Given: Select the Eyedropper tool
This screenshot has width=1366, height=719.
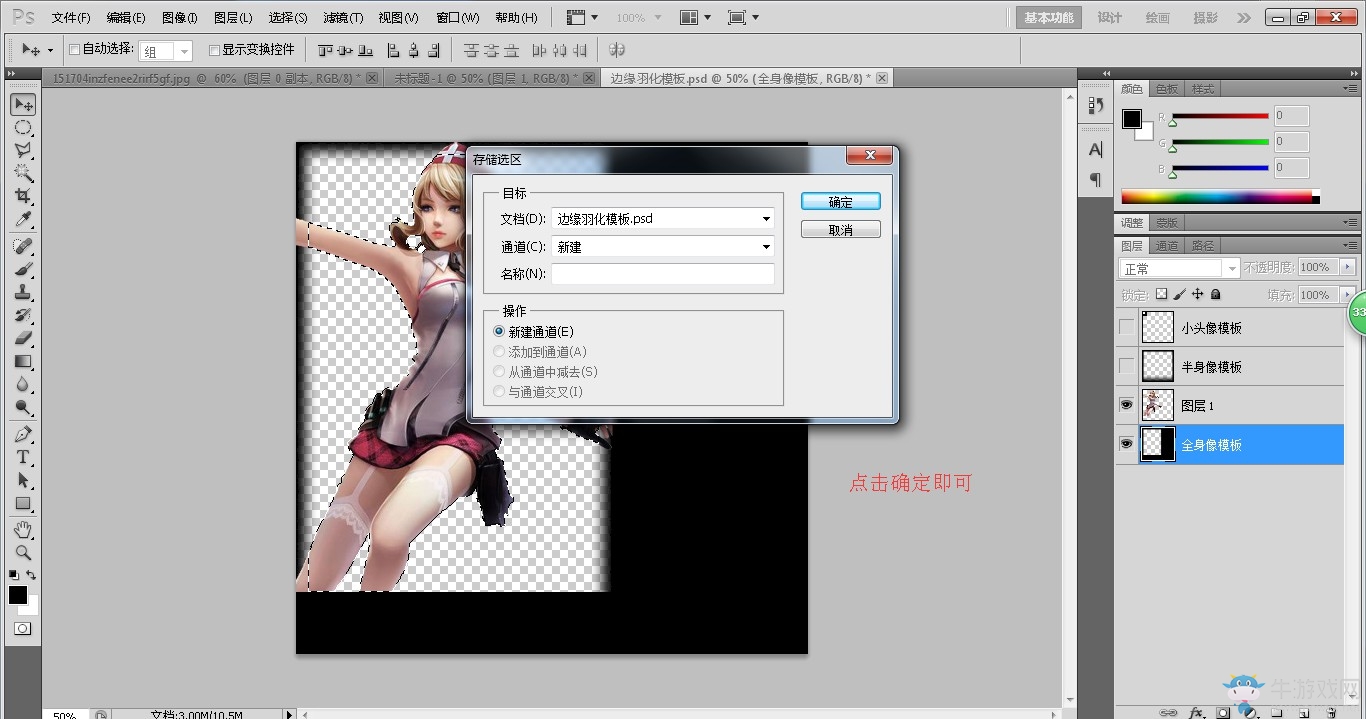Looking at the screenshot, I should [x=23, y=219].
